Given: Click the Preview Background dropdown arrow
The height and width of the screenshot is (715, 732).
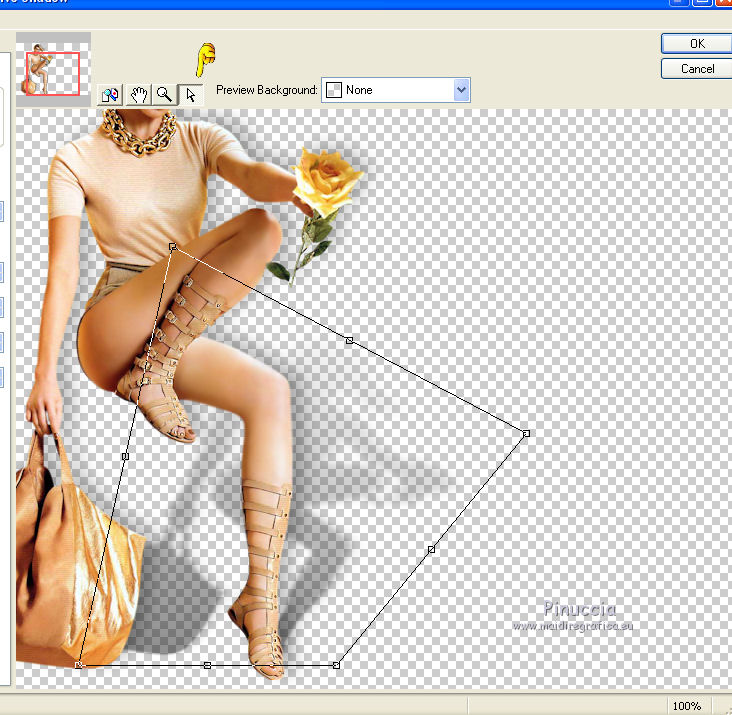Looking at the screenshot, I should (461, 90).
